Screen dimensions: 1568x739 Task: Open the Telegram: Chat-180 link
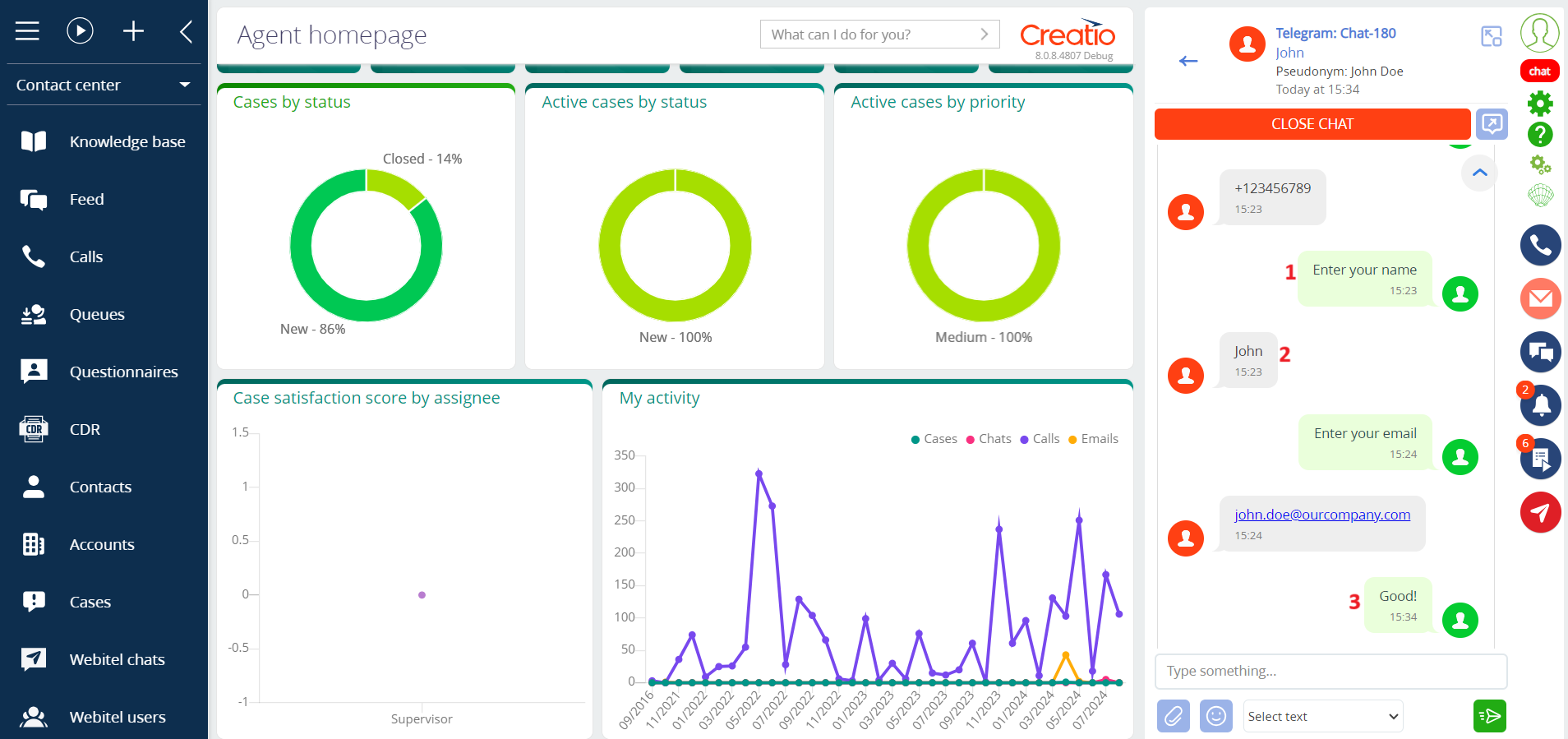1335,33
